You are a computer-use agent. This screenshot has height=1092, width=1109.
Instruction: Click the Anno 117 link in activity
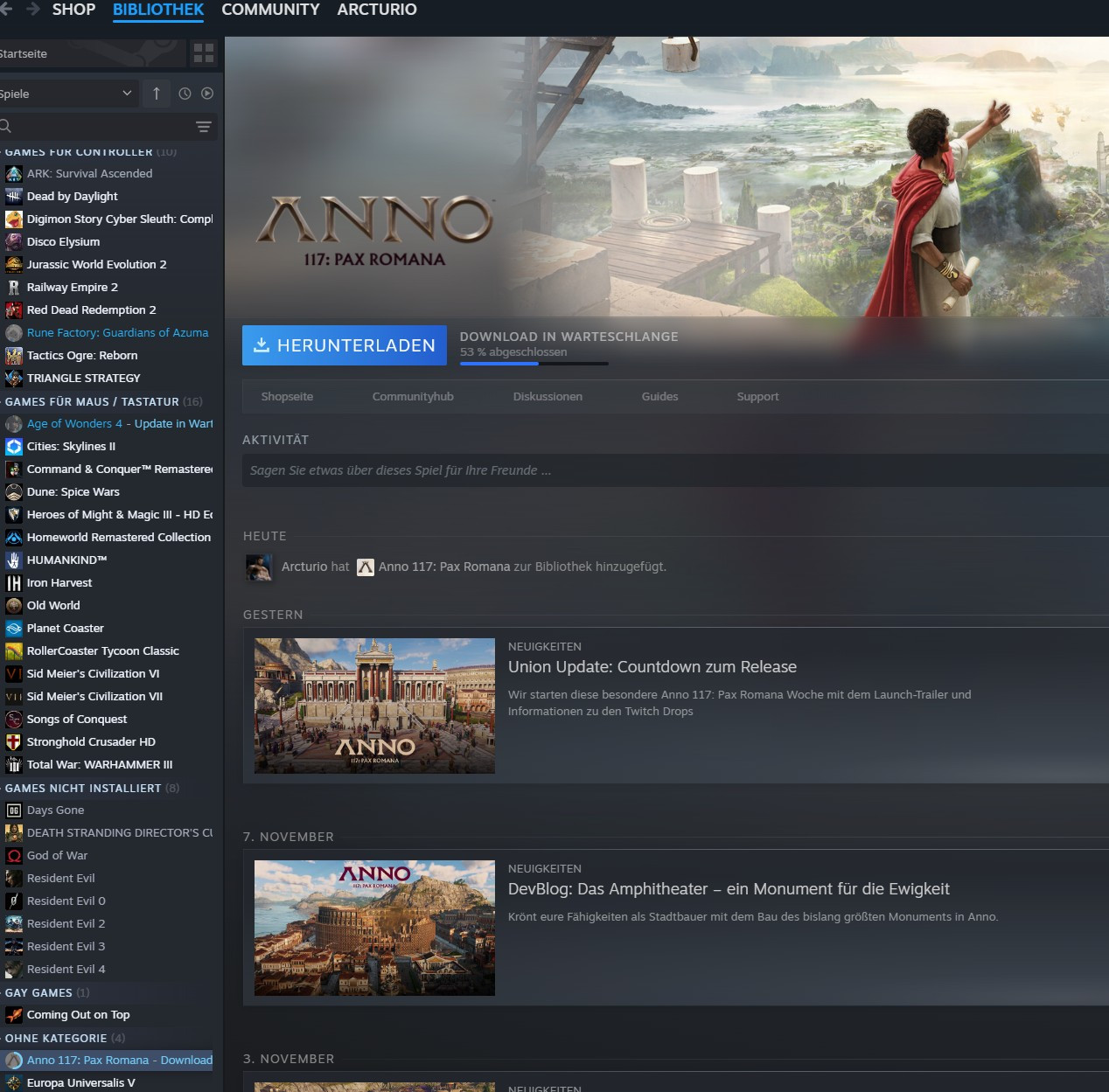pos(444,567)
